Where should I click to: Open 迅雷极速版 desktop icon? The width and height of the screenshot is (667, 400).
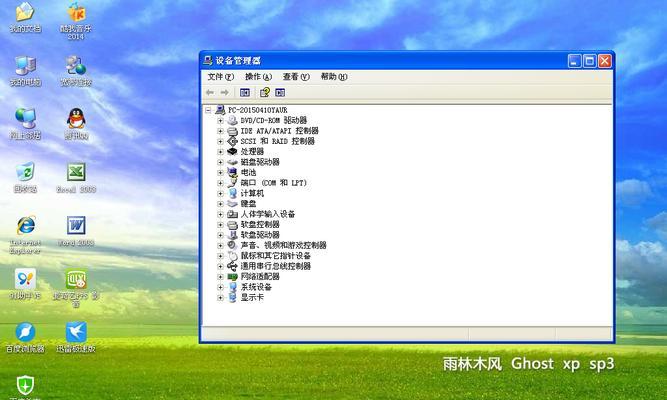(x=76, y=338)
